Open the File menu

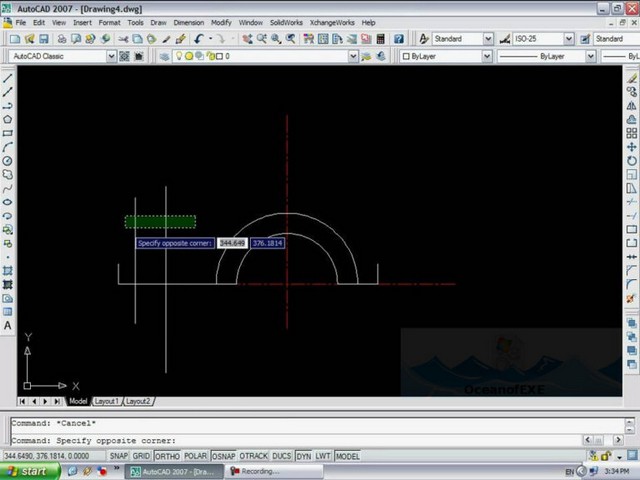(x=20, y=22)
